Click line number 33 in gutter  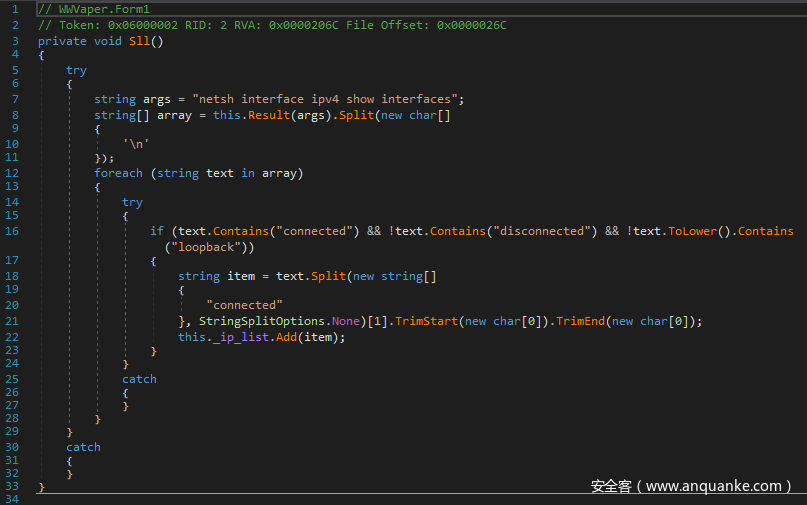(x=12, y=485)
